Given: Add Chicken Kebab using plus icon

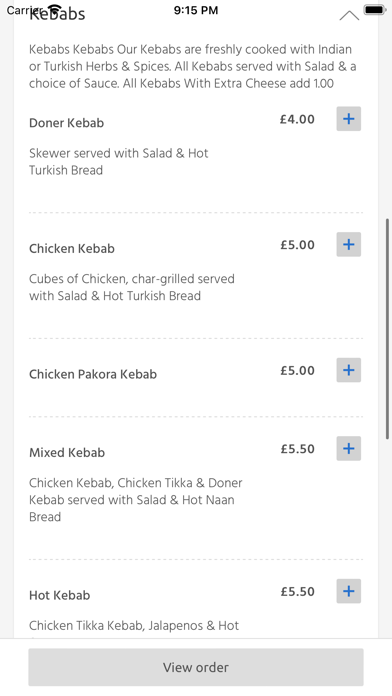Looking at the screenshot, I should (348, 245).
